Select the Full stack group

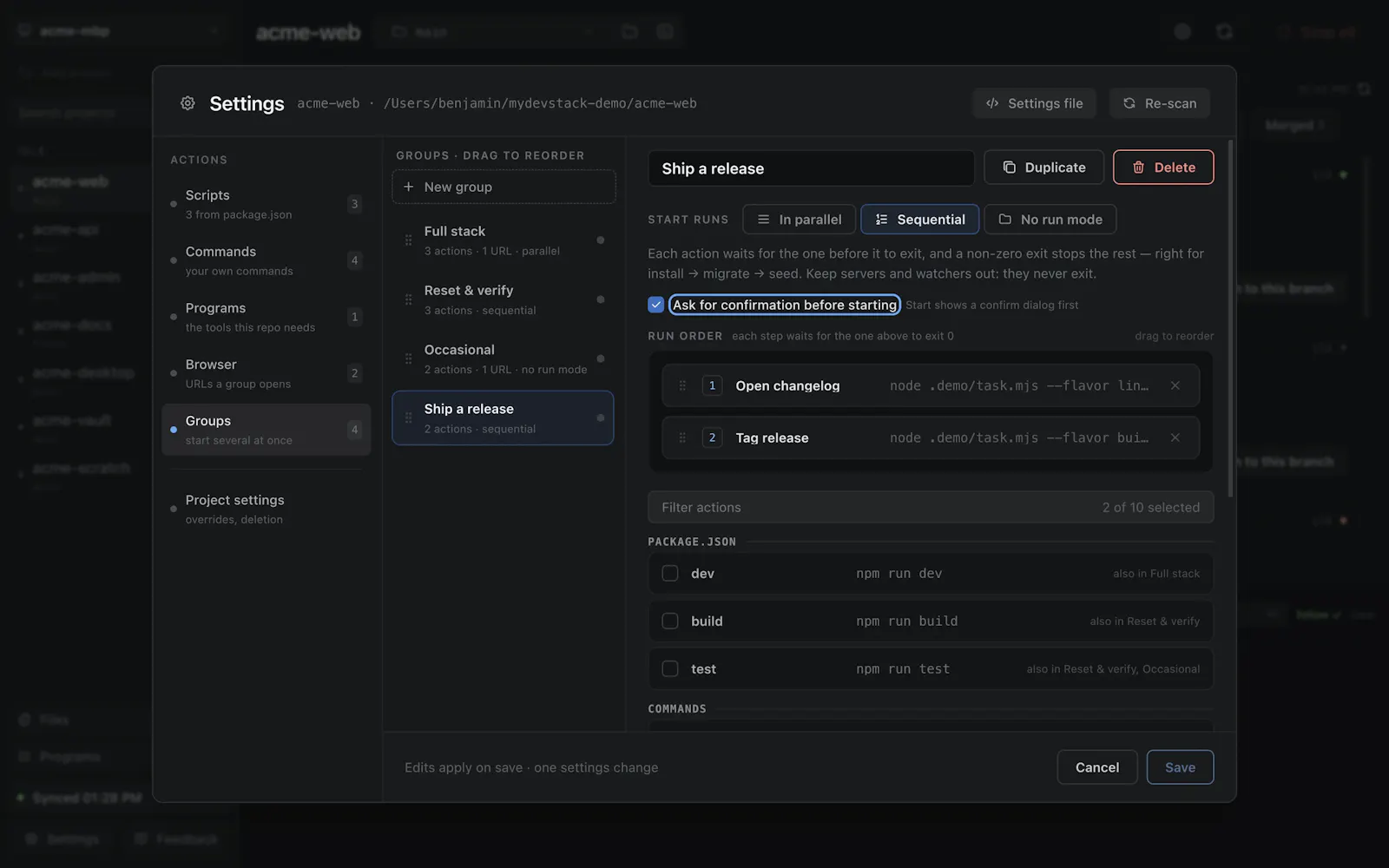[504, 240]
